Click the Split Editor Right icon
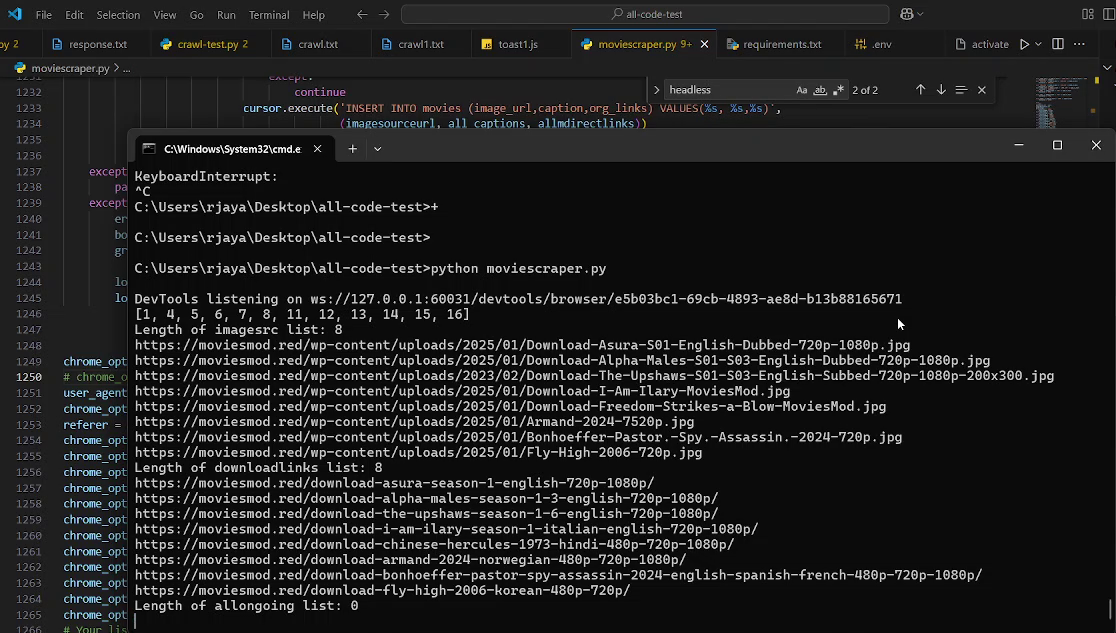Image resolution: width=1116 pixels, height=633 pixels. point(1058,44)
